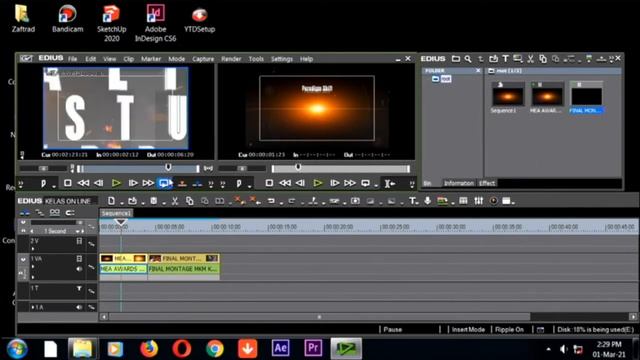Stop playback in the source player
This screenshot has height=360, width=640.
(68, 183)
